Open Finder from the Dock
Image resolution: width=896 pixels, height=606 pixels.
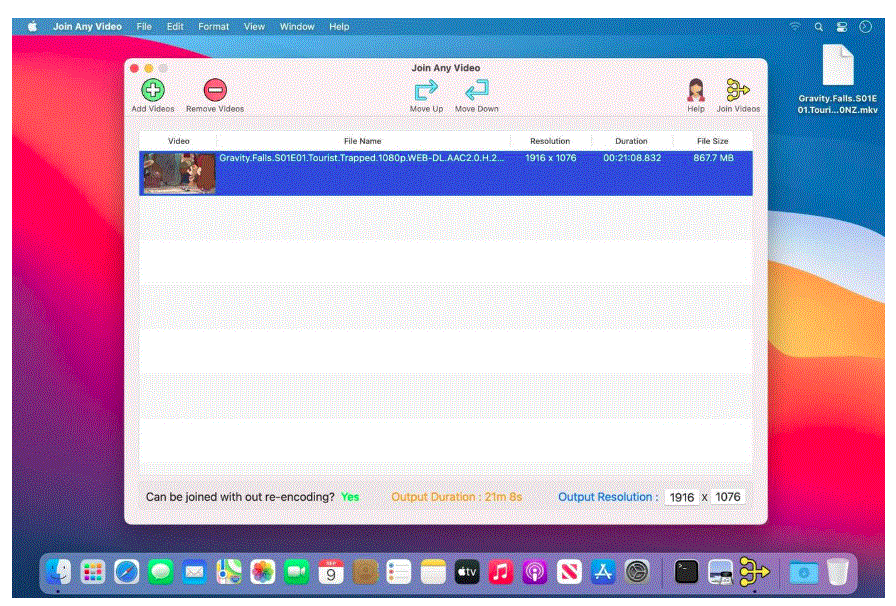point(58,572)
